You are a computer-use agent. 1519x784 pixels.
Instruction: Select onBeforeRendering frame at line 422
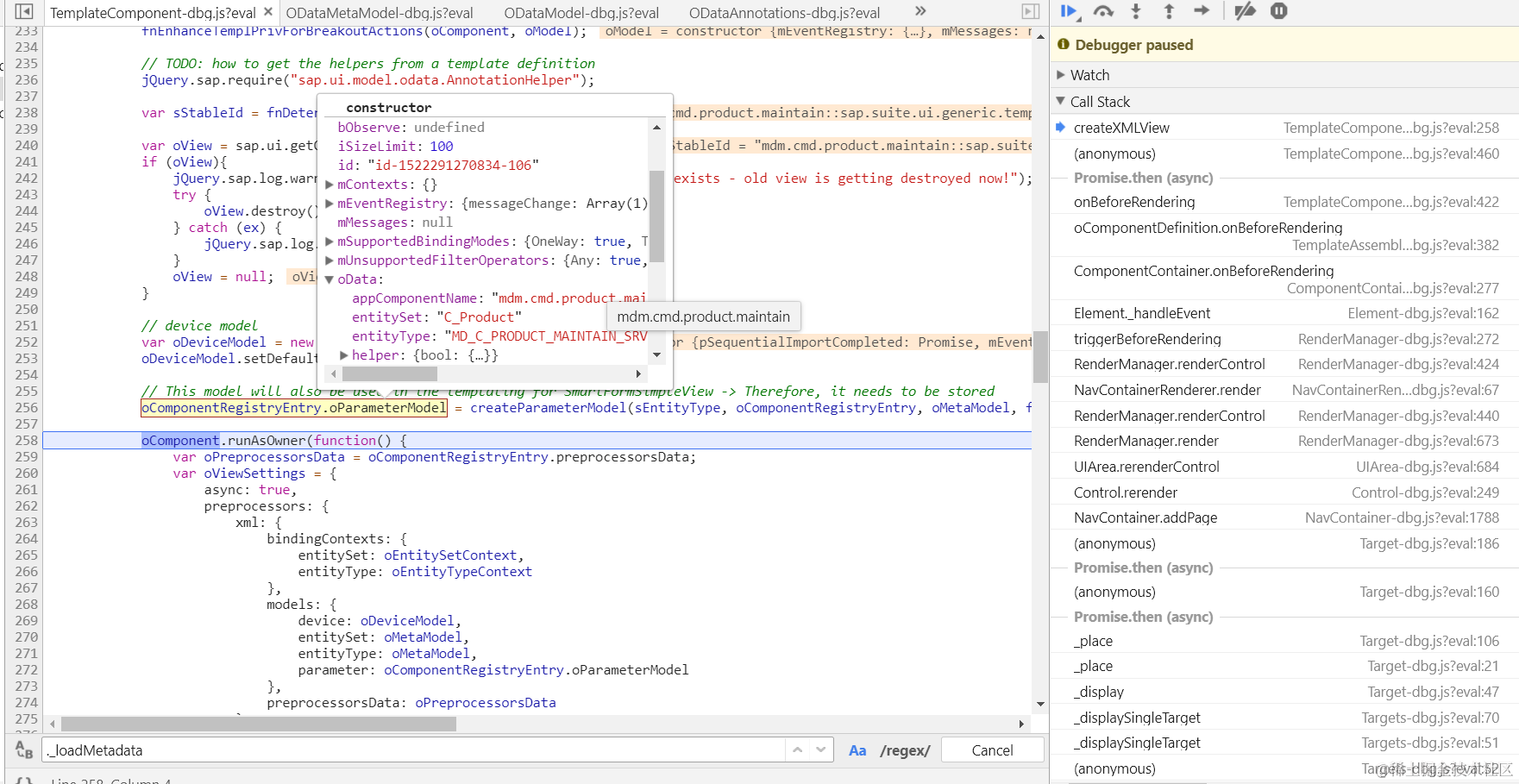point(1285,202)
